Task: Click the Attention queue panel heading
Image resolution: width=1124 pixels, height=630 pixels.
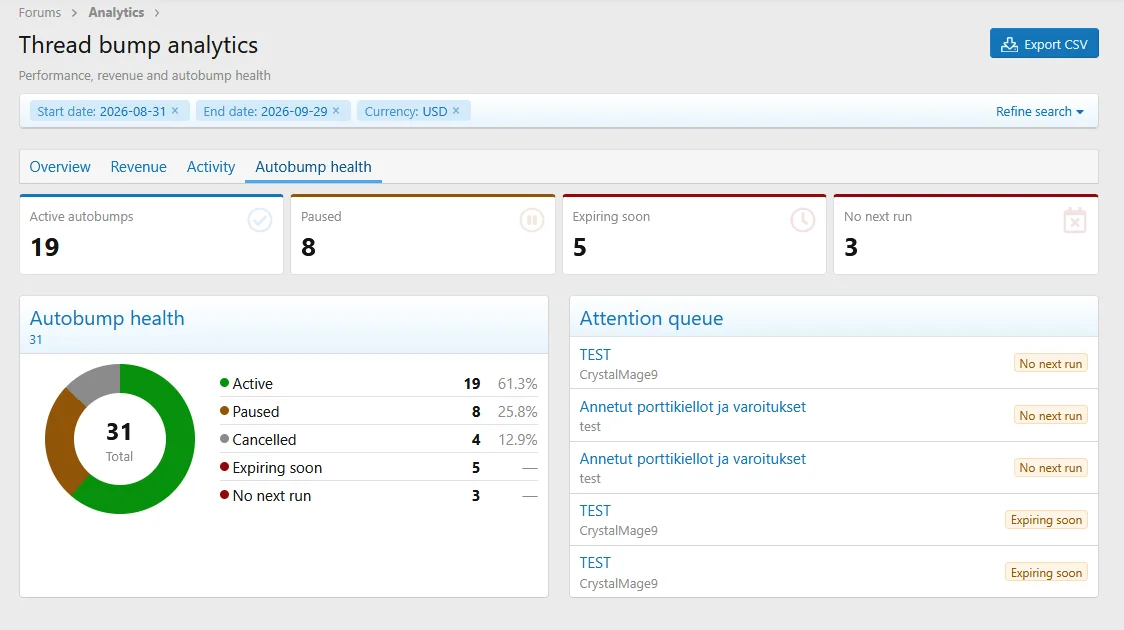Action: [x=651, y=318]
